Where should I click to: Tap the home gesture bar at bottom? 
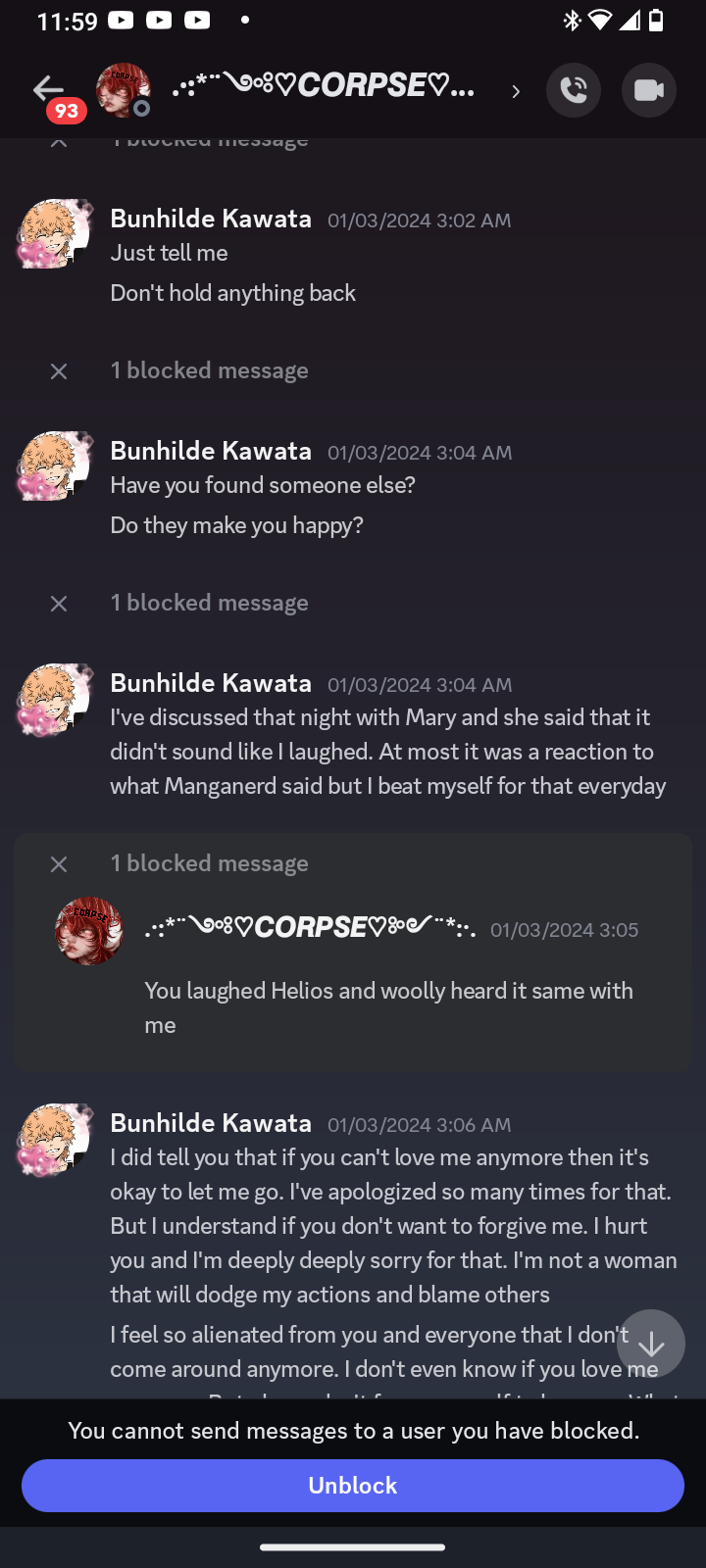click(353, 1547)
